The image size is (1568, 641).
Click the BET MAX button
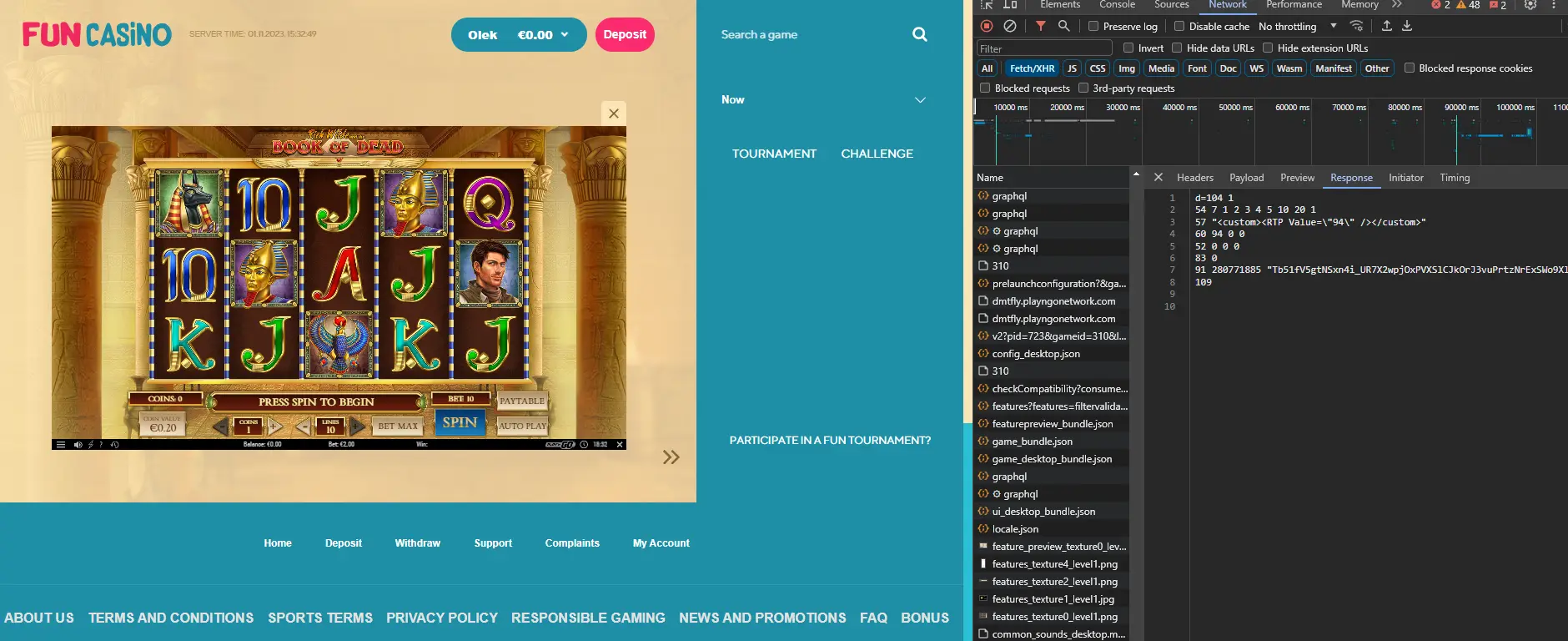coord(398,426)
